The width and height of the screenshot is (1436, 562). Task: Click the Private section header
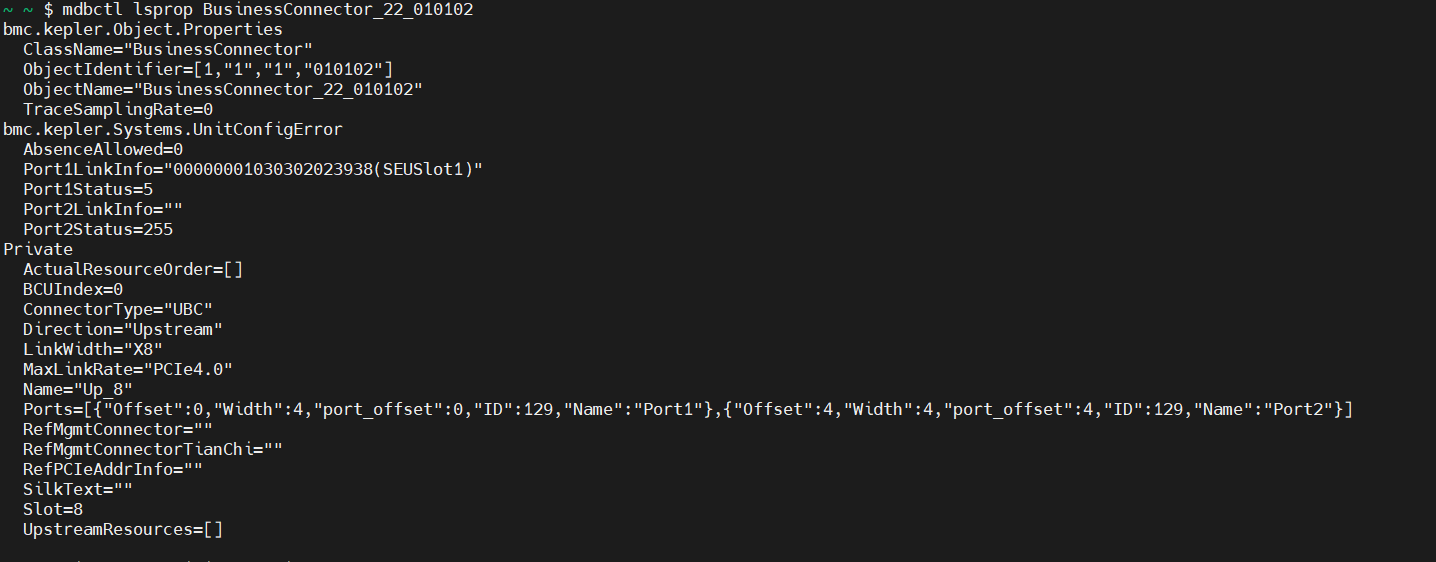(38, 250)
